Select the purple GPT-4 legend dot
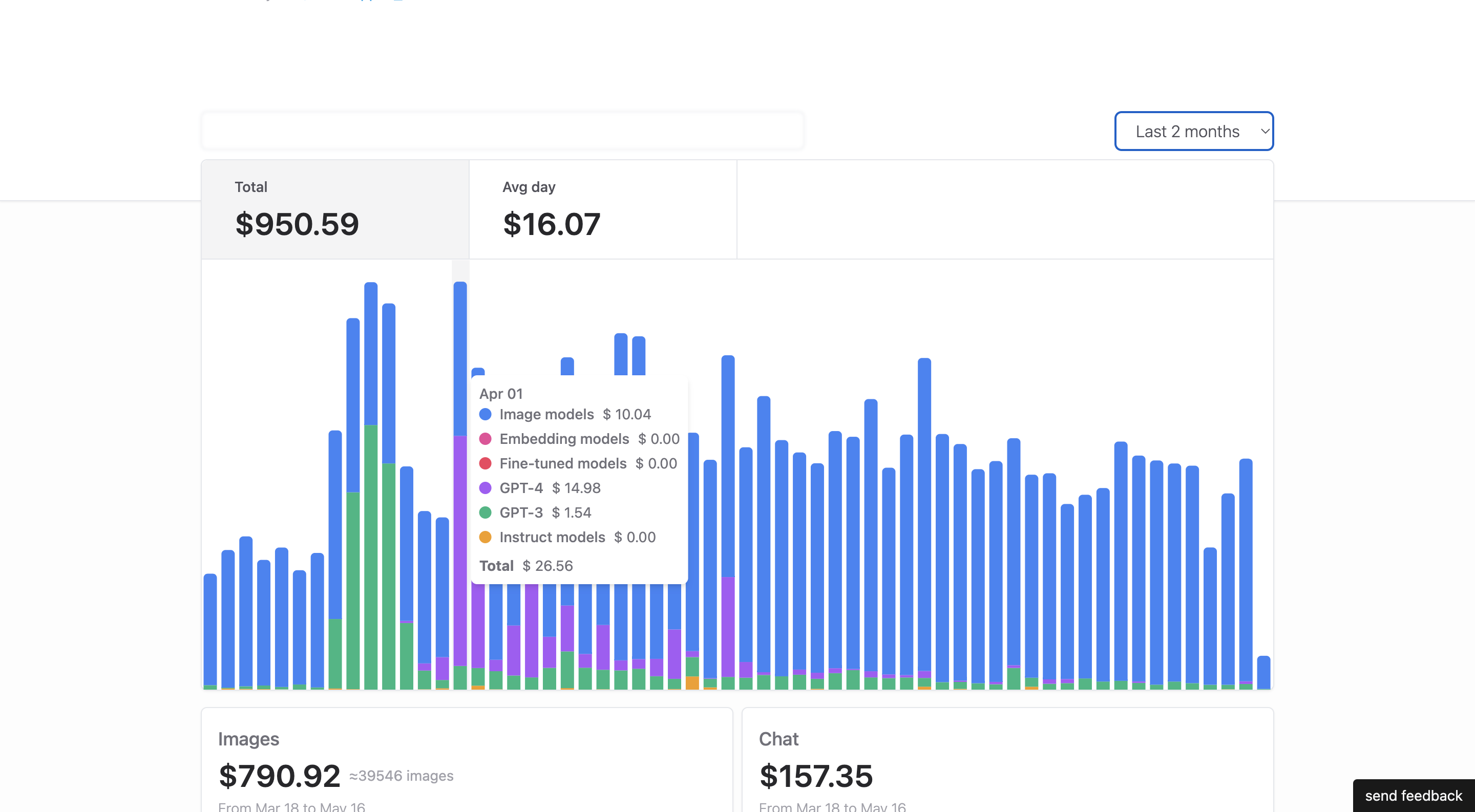Screen dimensions: 1475x812 point(486,488)
